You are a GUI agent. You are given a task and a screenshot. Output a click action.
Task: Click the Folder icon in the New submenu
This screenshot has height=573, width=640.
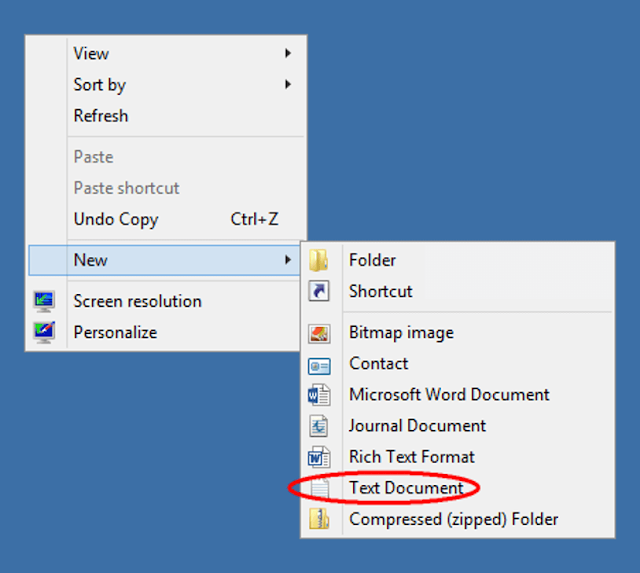pos(319,260)
